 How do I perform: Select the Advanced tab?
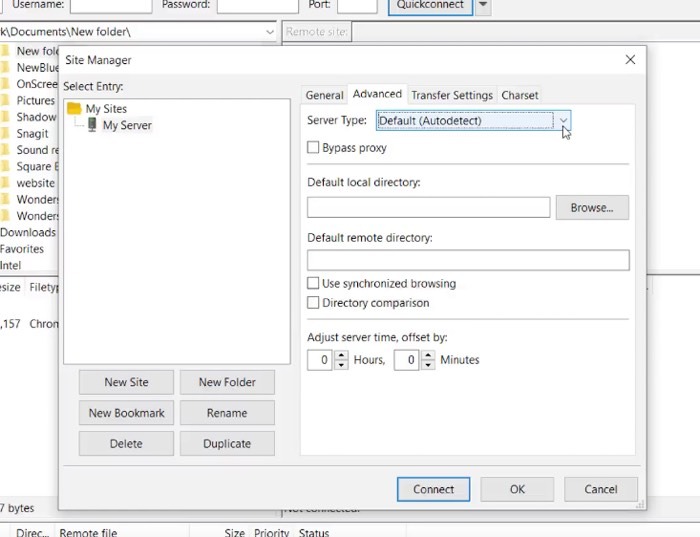pos(377,94)
